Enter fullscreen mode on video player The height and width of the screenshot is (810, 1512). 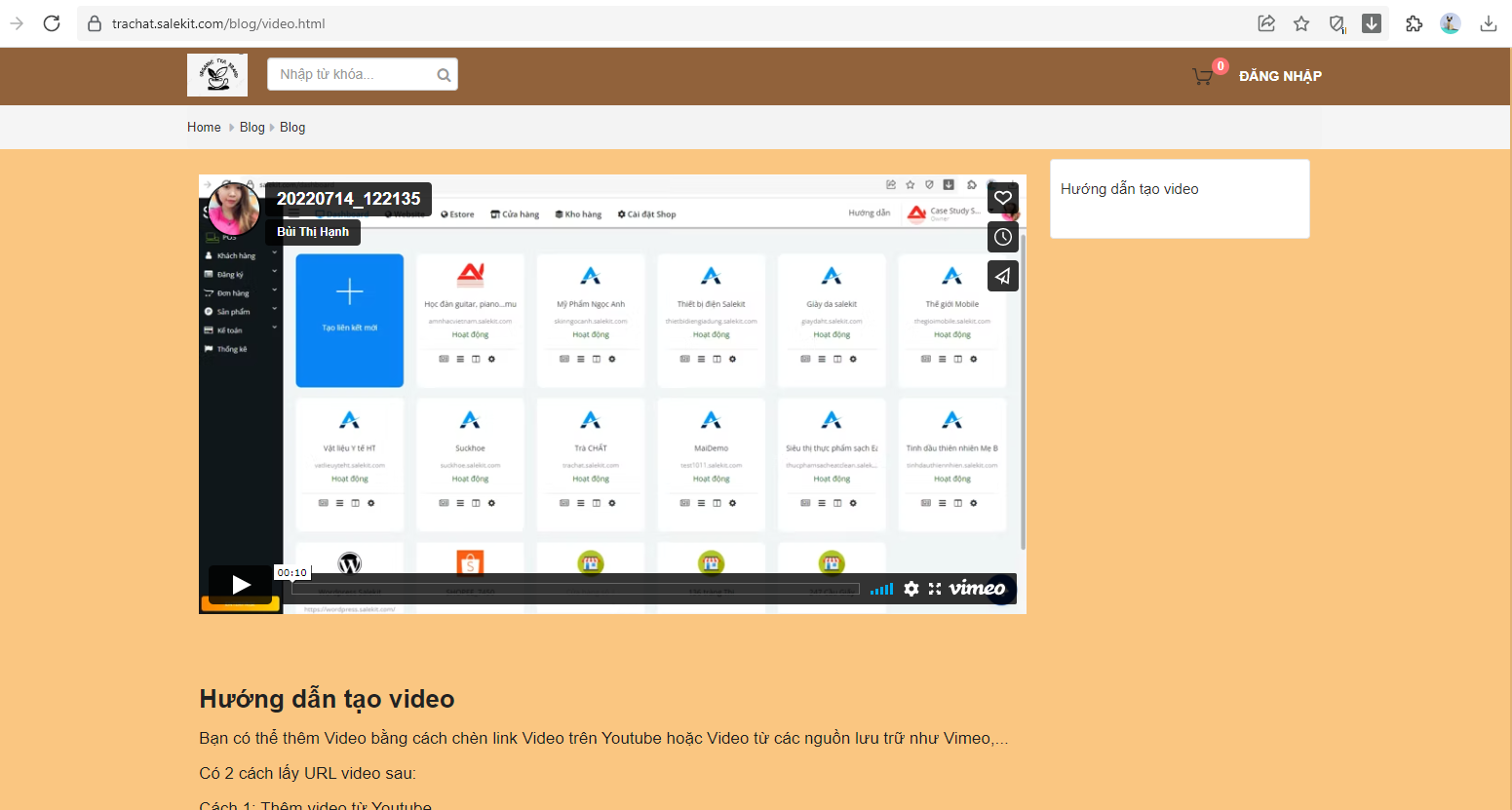click(x=935, y=589)
